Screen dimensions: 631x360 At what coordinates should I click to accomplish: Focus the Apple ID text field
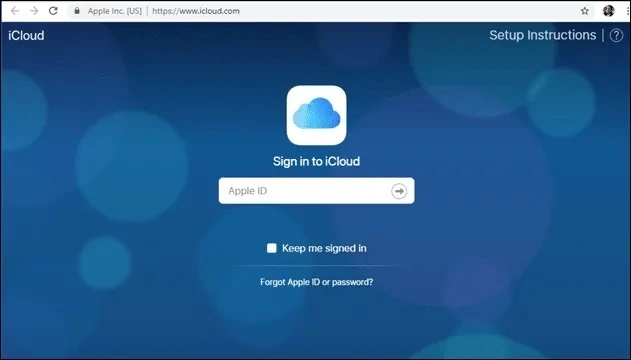click(x=316, y=191)
